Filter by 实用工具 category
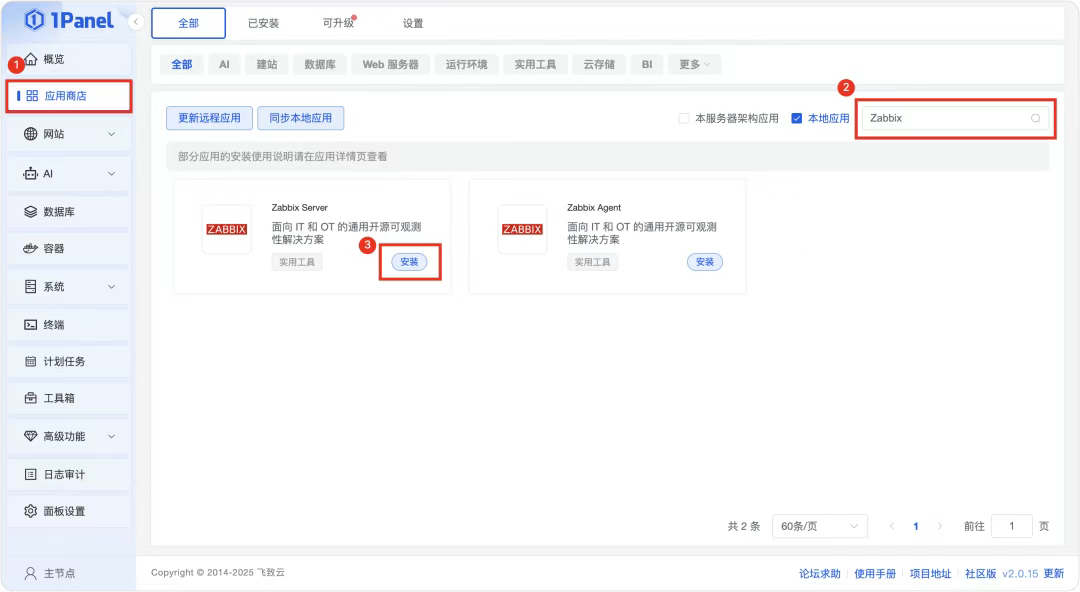The width and height of the screenshot is (1080, 592). (535, 64)
